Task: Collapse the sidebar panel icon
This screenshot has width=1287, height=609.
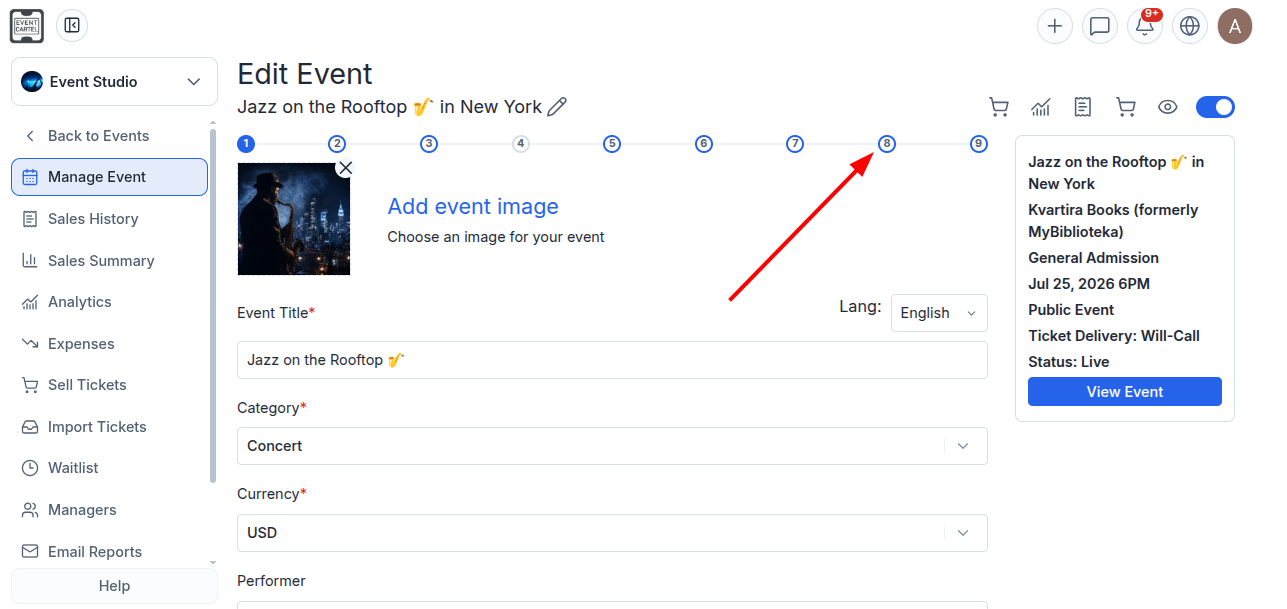Action: tap(72, 25)
